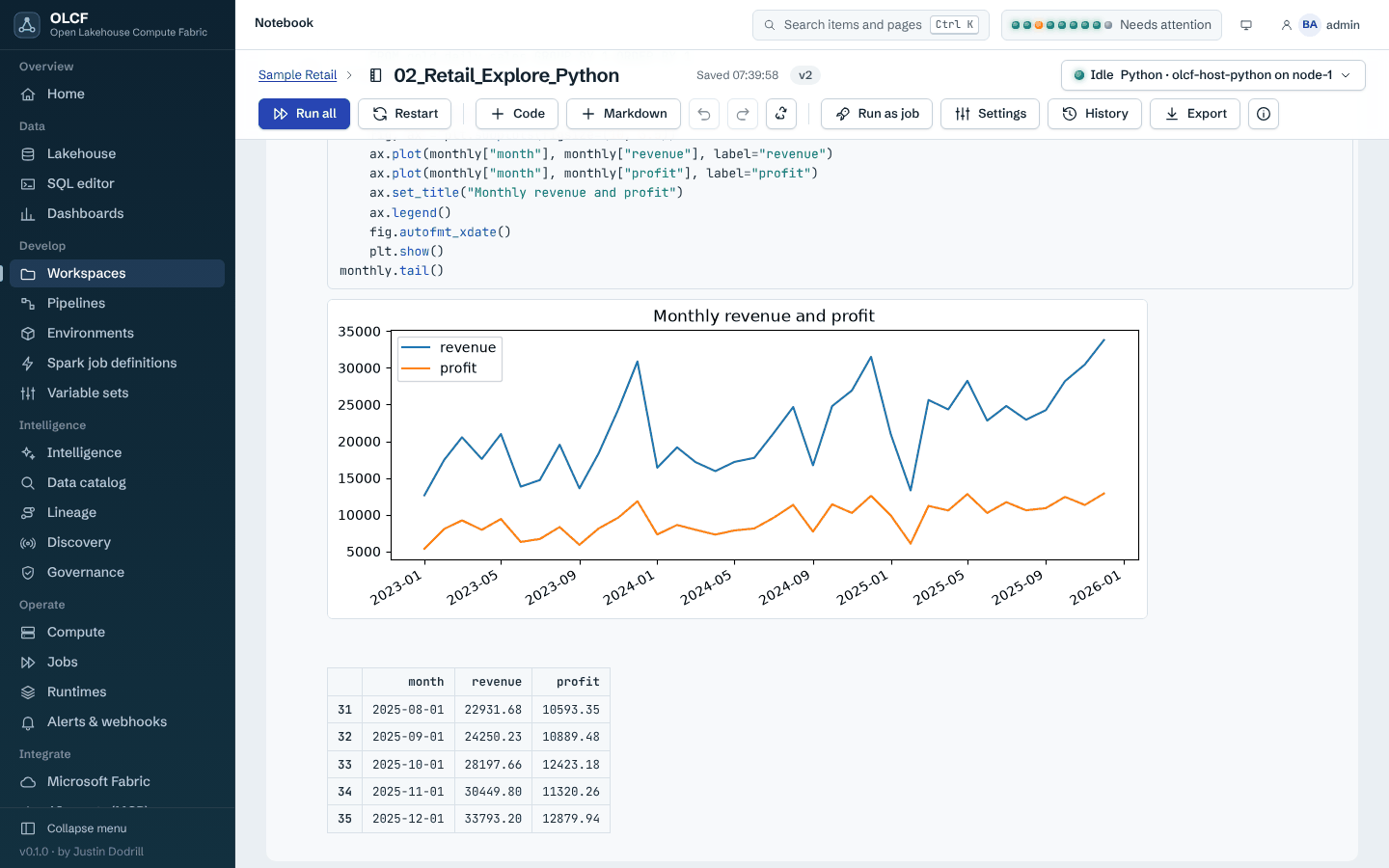Open notebook History
Viewport: 1389px width, 868px height.
coord(1095,114)
